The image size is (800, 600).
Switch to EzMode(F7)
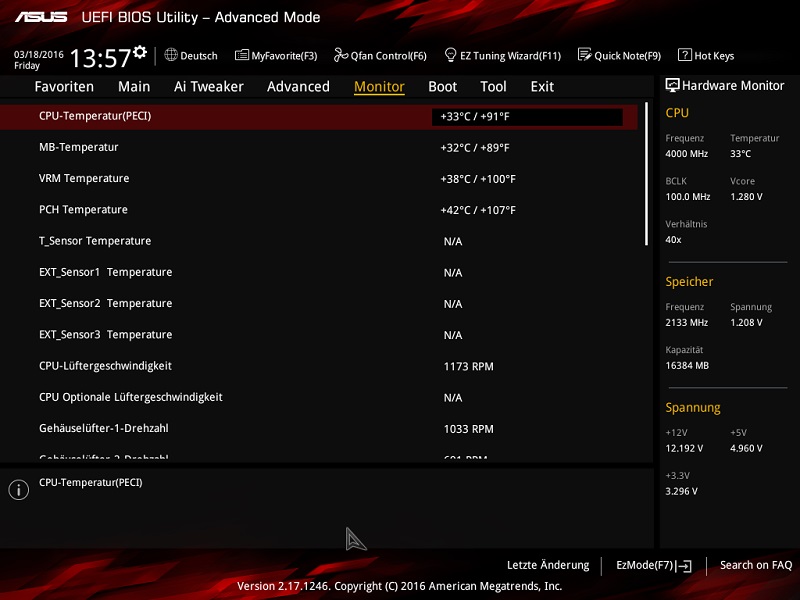(x=654, y=565)
